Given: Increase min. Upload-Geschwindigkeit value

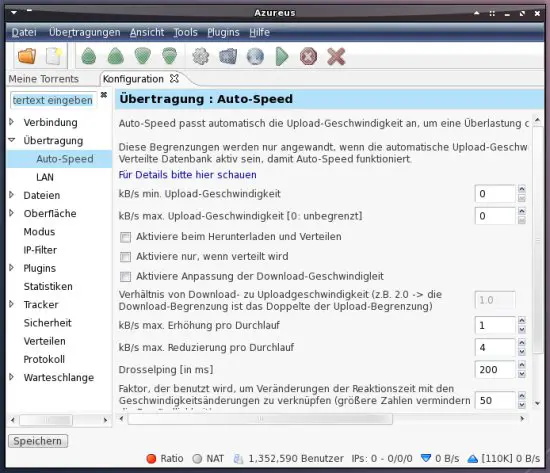Looking at the screenshot, I should point(522,189).
